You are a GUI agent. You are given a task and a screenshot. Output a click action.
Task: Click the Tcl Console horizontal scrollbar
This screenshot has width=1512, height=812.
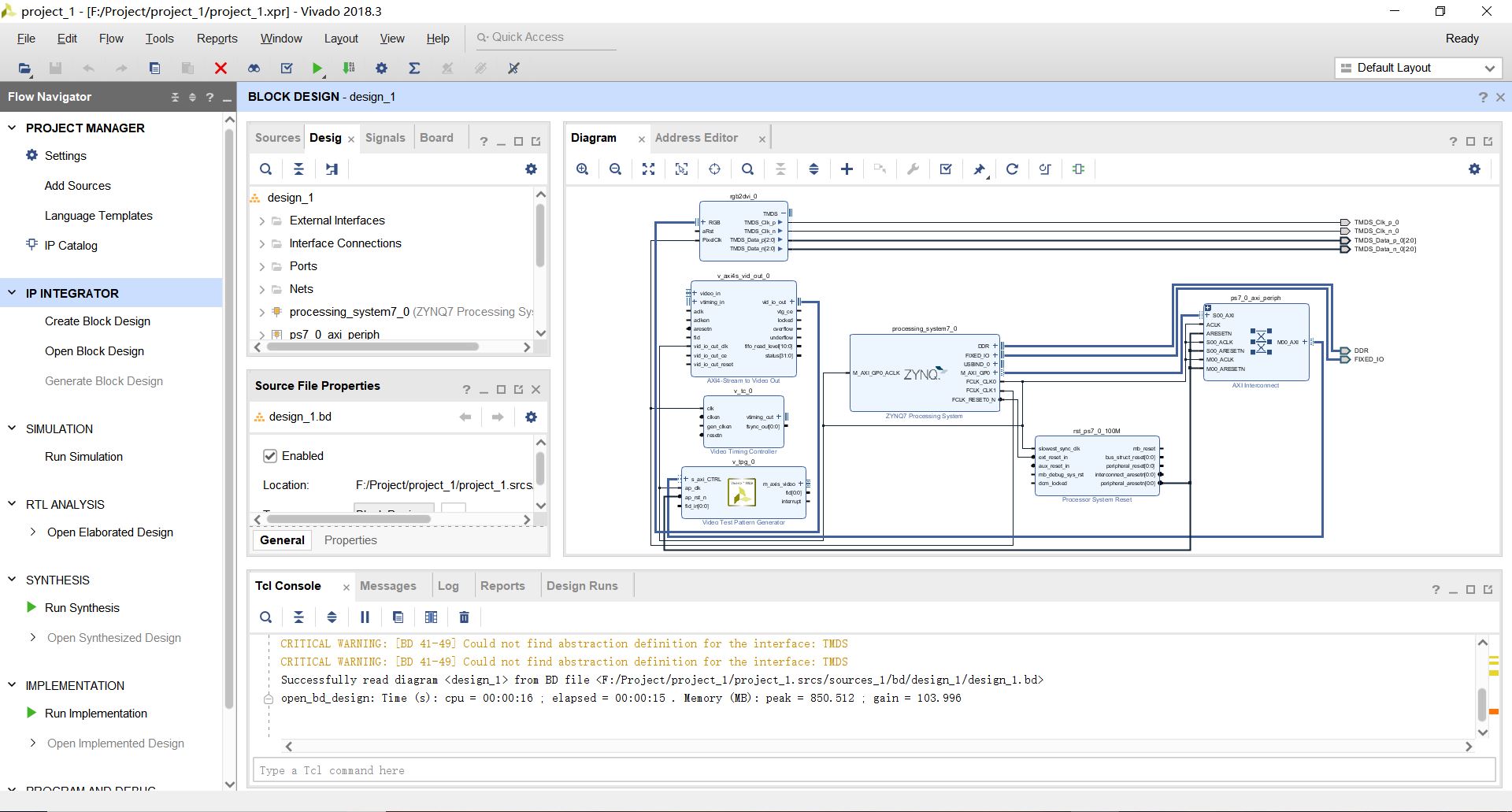point(878,747)
